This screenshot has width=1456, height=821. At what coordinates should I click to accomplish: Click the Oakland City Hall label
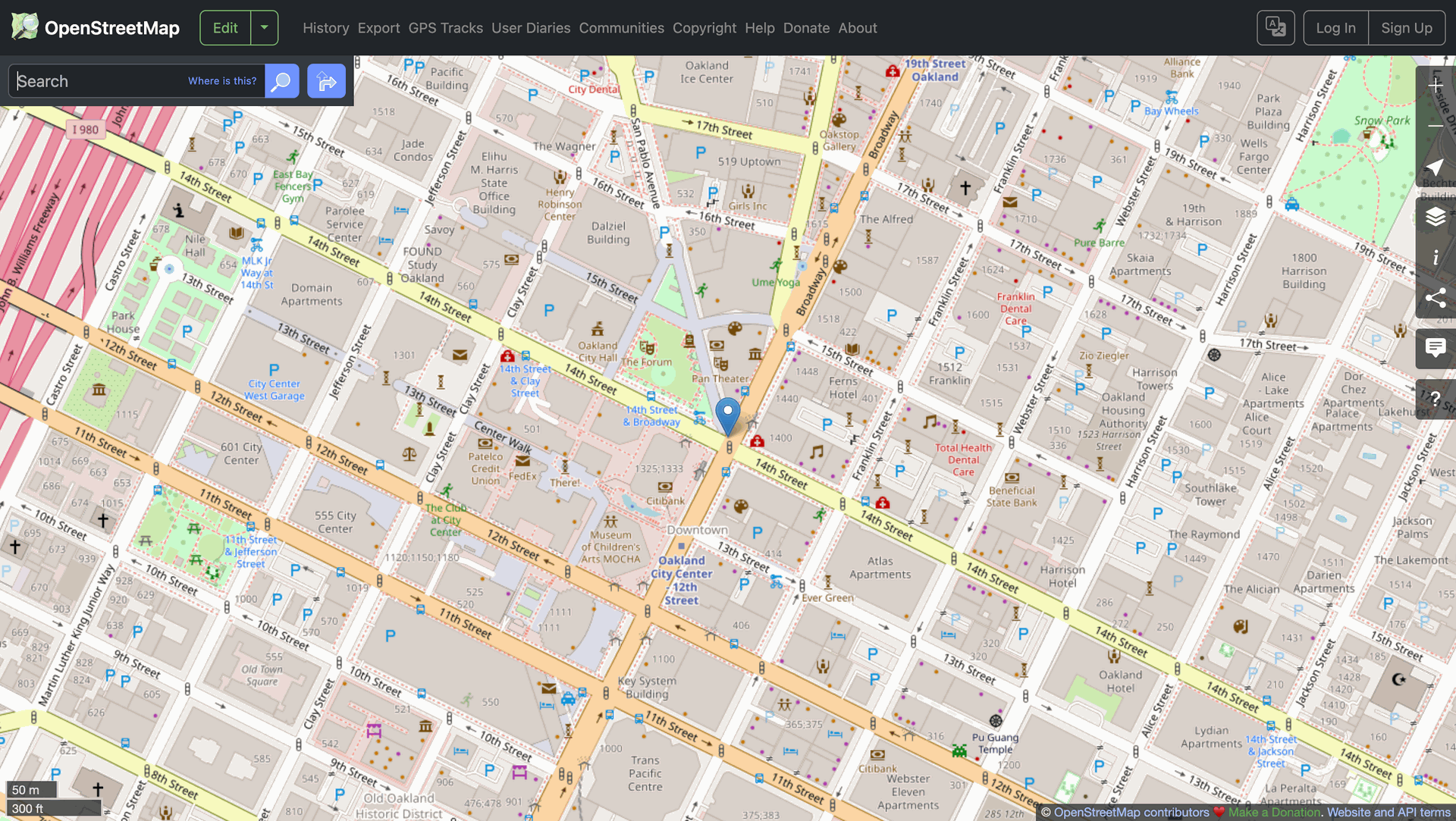[598, 352]
